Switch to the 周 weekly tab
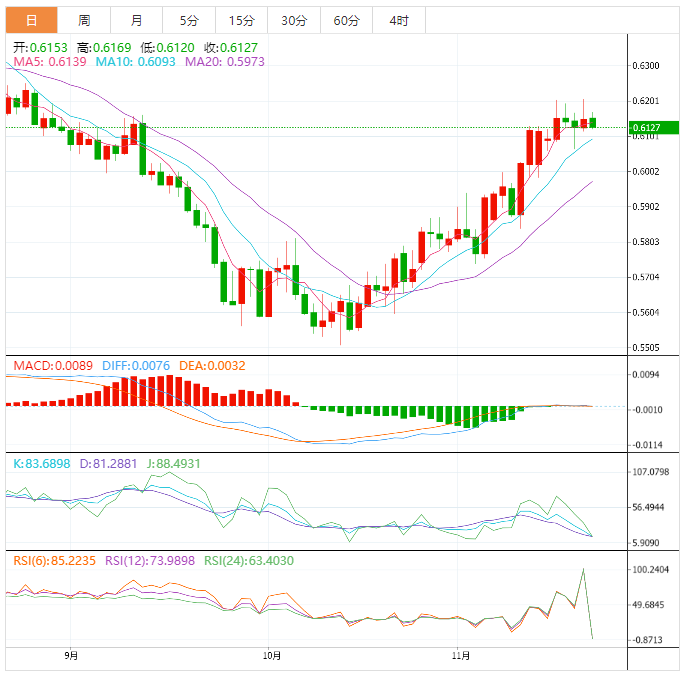This screenshot has width=684, height=685. point(84,20)
